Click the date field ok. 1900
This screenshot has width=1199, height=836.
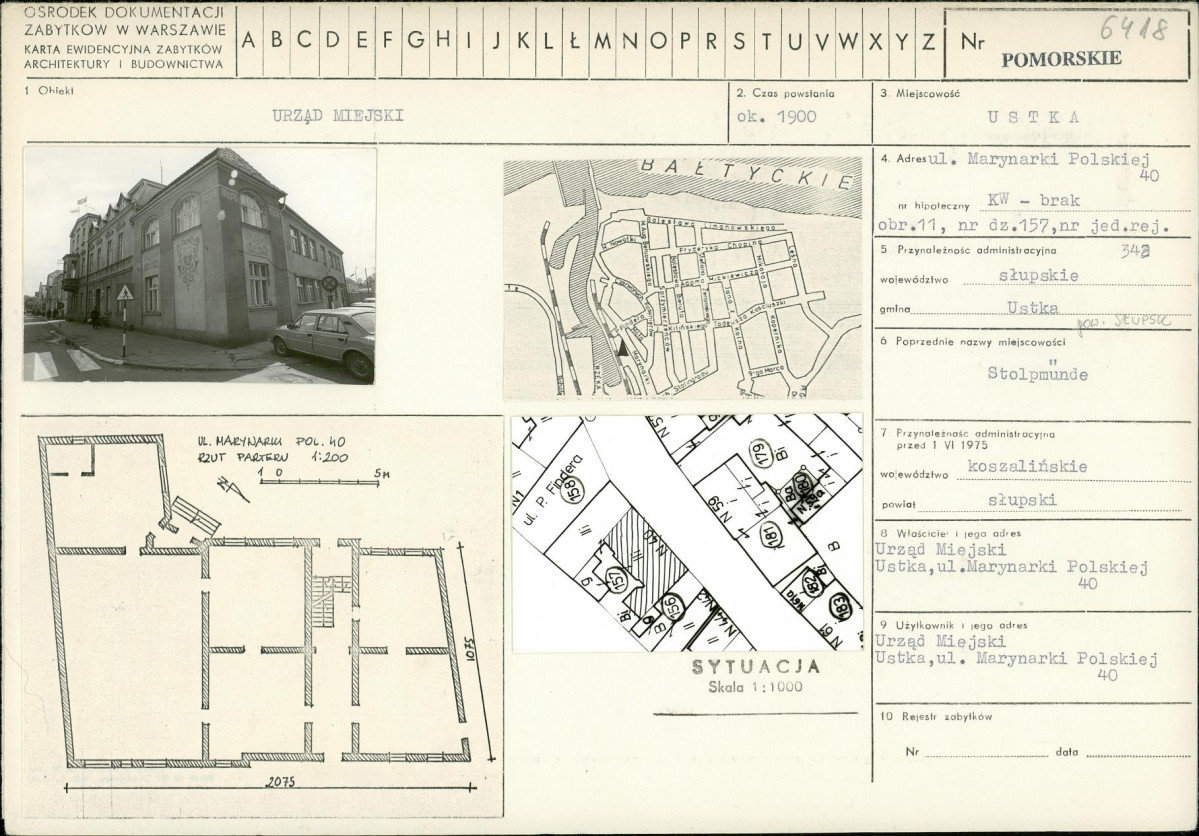[x=776, y=117]
